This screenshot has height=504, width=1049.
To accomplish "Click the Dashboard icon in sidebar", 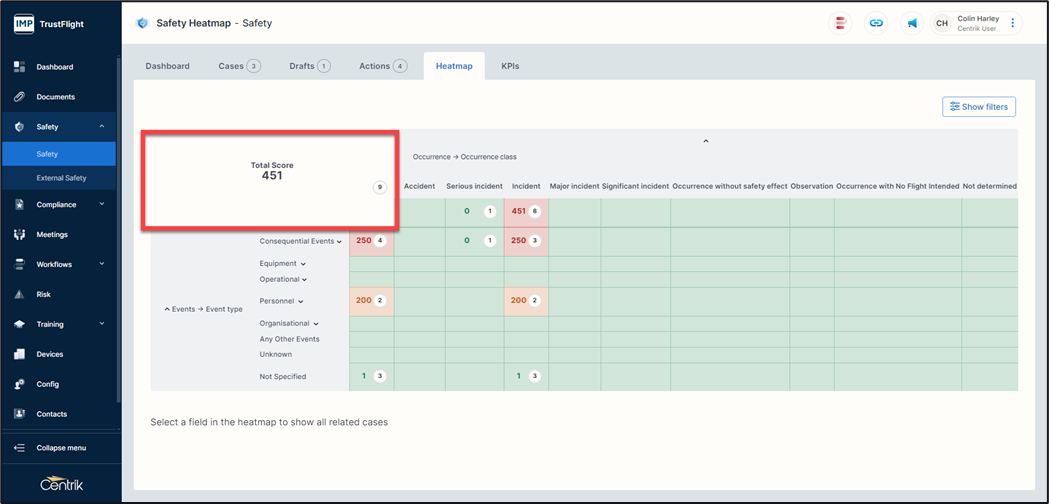I will [19, 67].
